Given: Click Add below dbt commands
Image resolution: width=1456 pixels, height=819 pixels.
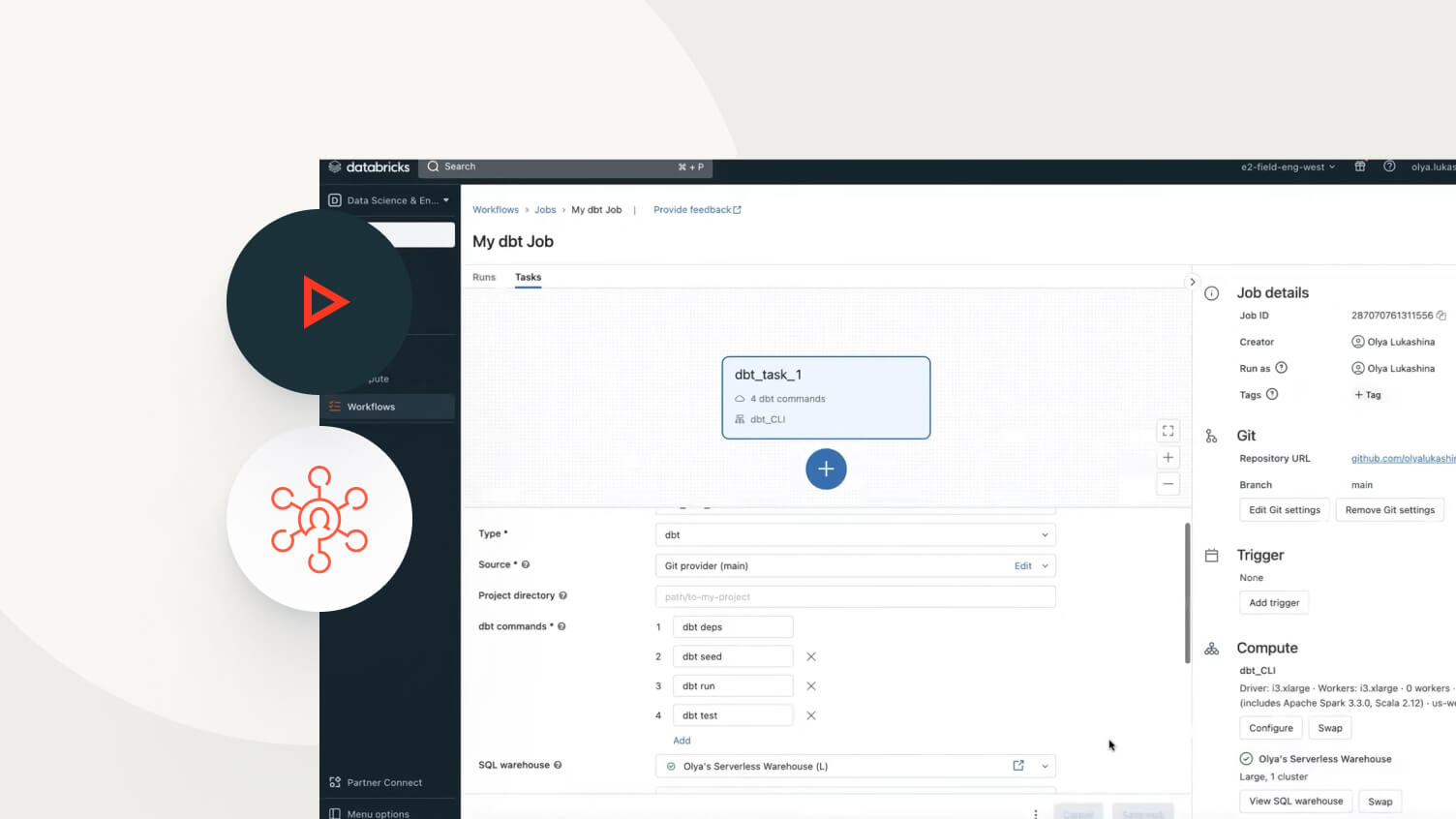Looking at the screenshot, I should tap(682, 741).
